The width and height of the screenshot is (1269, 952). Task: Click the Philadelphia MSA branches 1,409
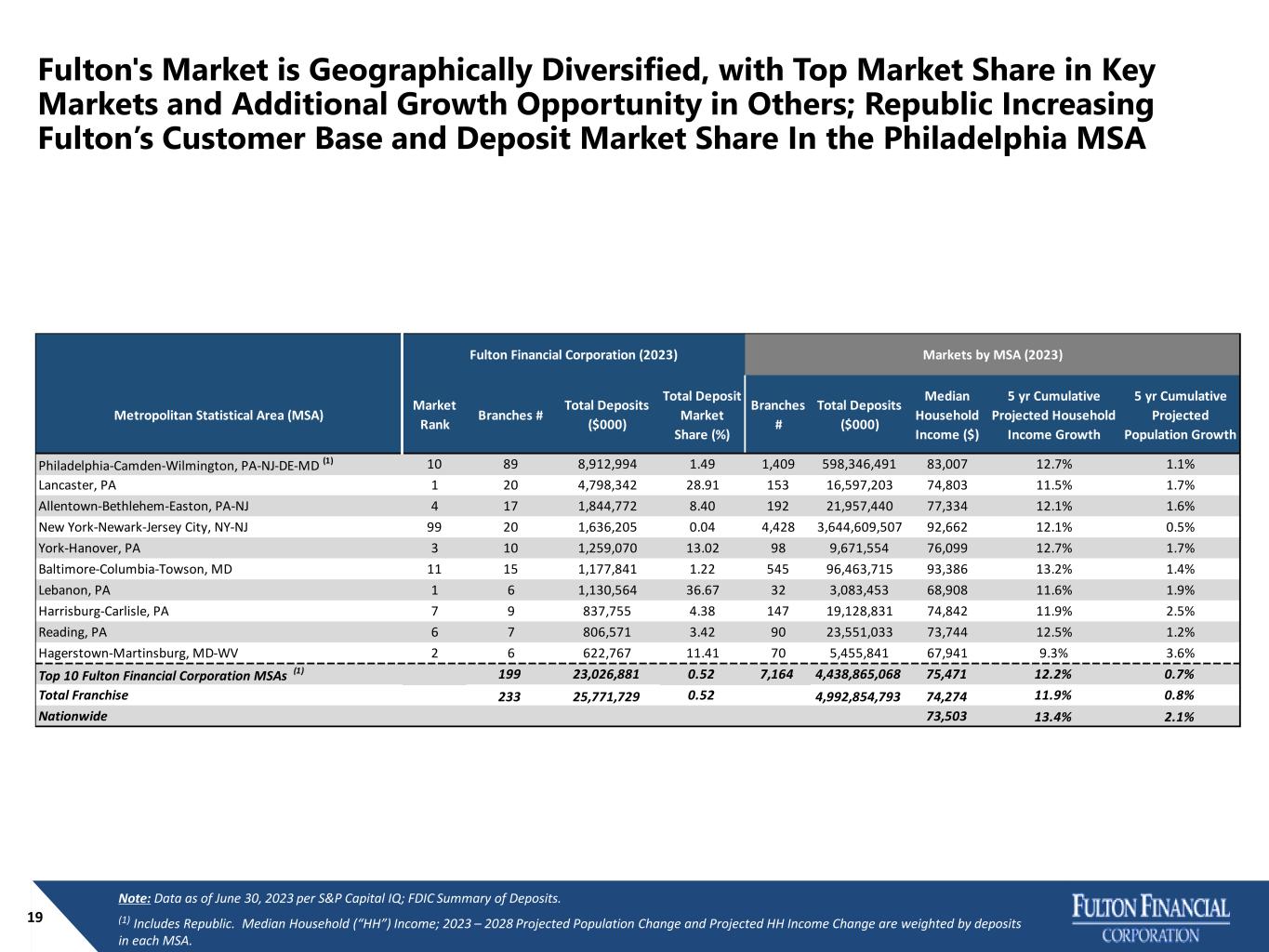tap(778, 464)
